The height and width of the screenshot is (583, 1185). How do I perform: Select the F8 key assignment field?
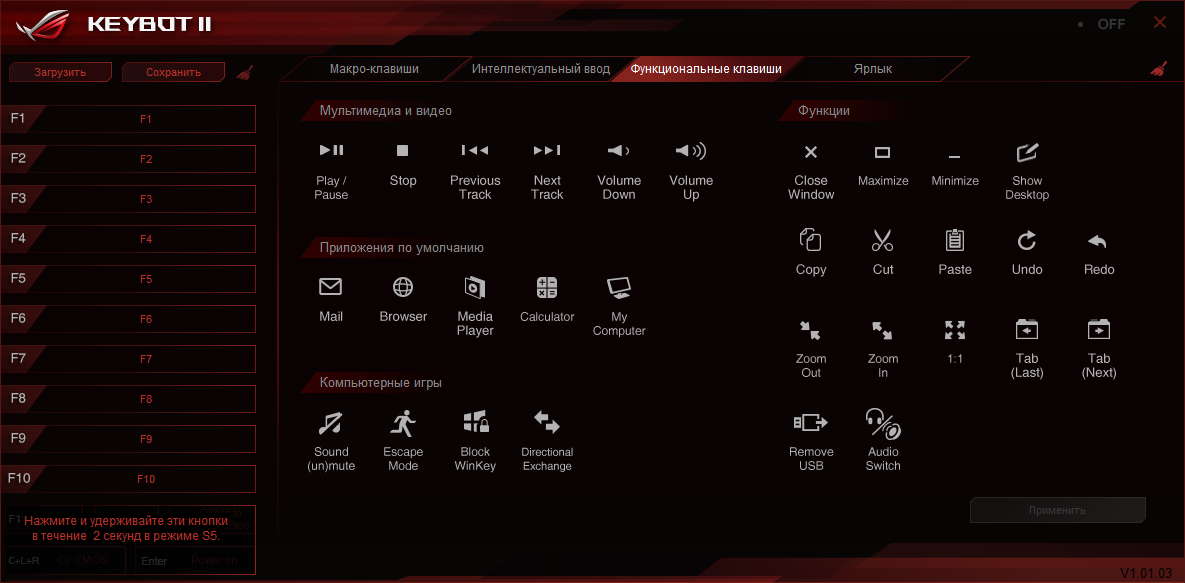point(147,398)
